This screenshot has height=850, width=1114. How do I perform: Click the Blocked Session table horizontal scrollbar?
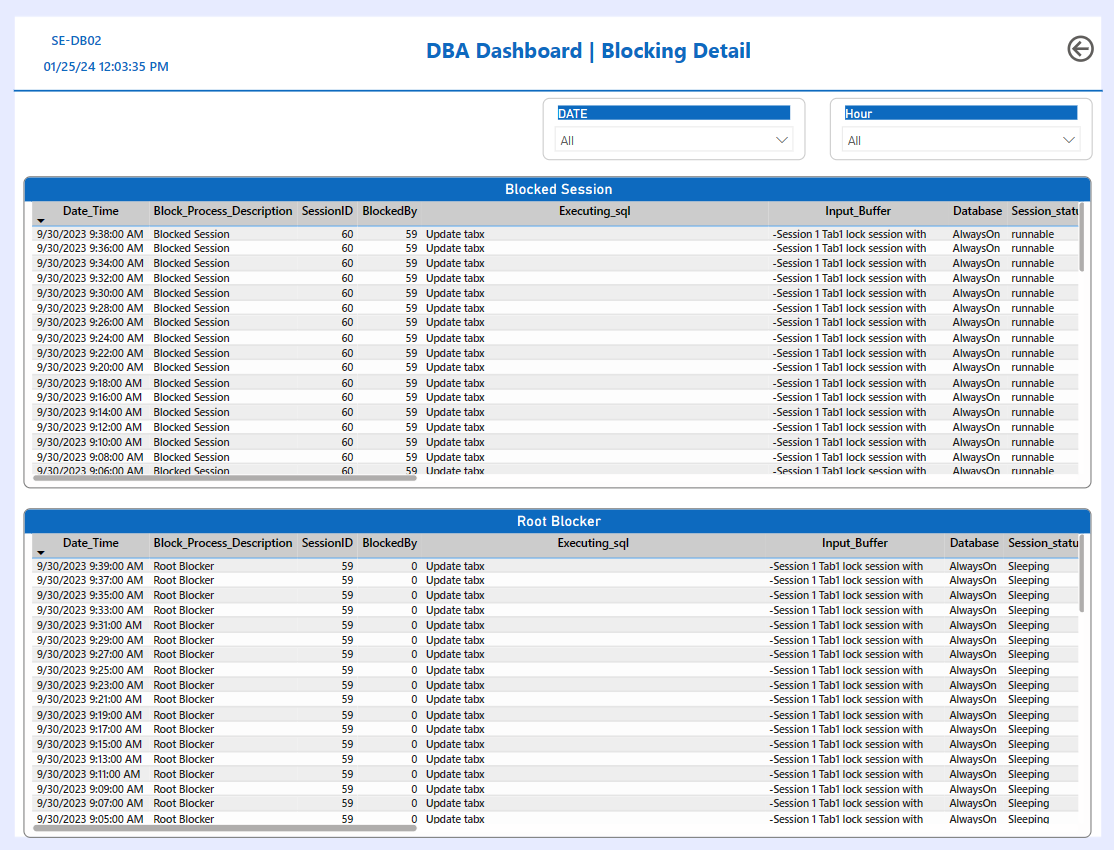225,478
